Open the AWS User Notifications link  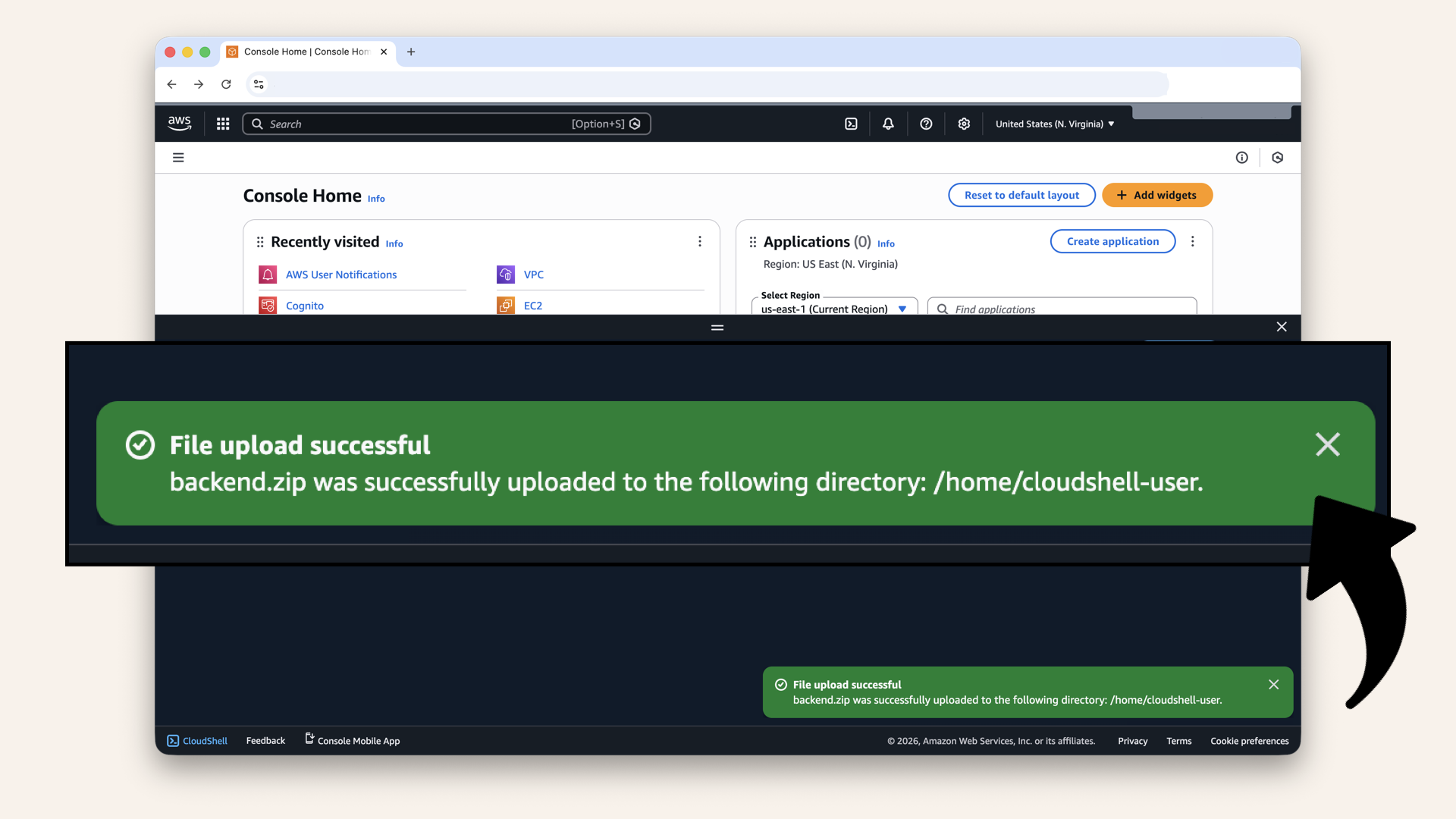click(x=340, y=275)
